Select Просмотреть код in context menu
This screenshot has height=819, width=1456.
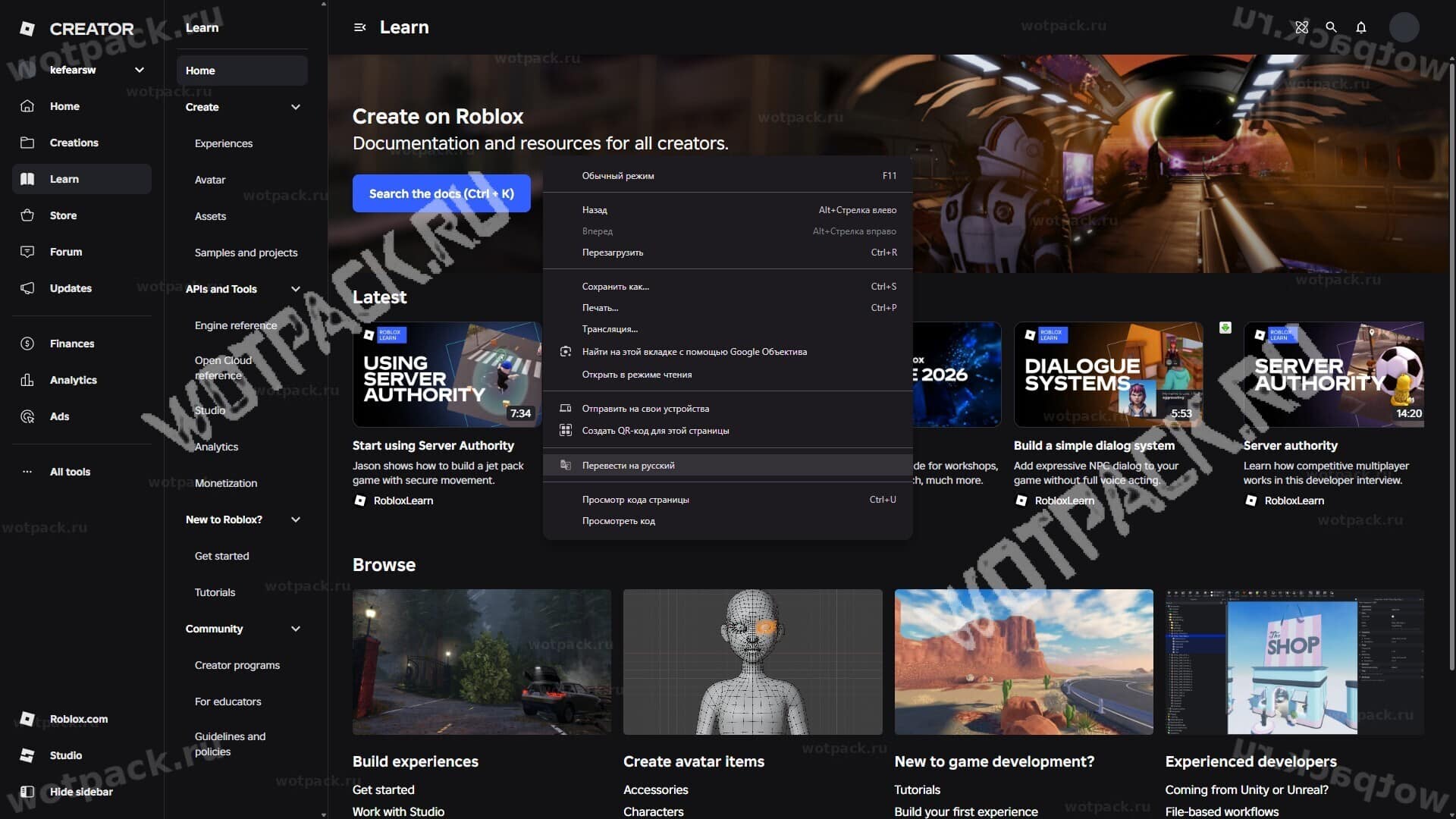(728, 521)
